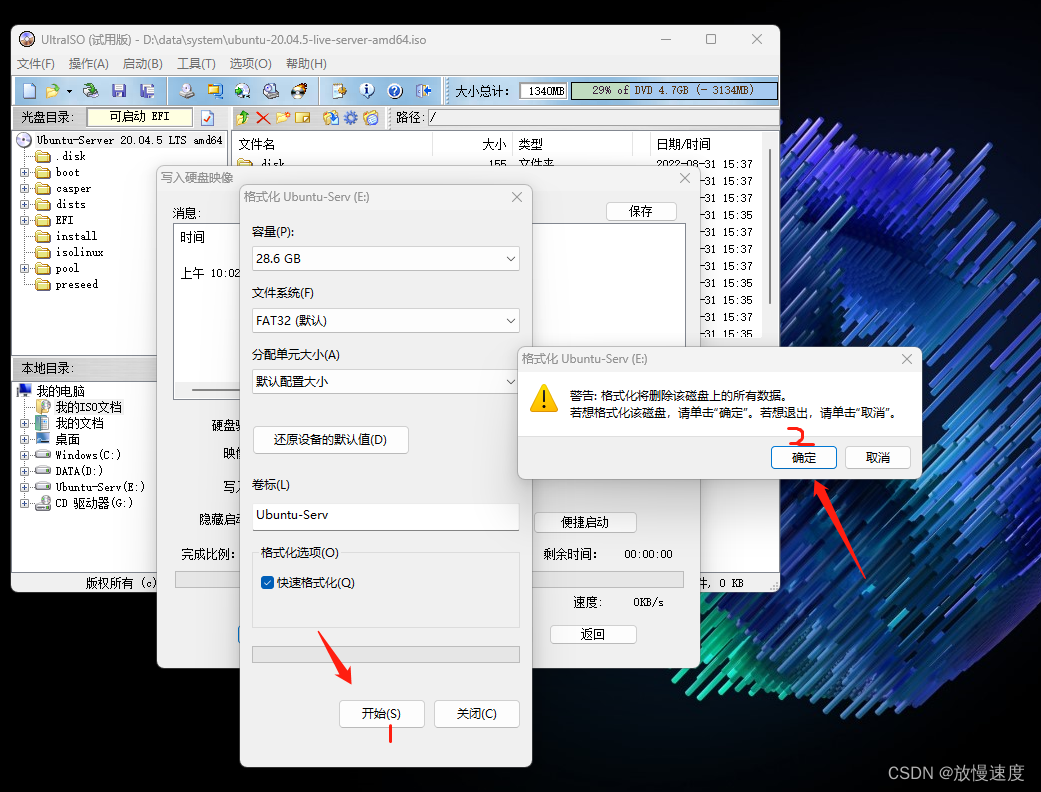Expand the DATA(D:) drive node

(25, 471)
